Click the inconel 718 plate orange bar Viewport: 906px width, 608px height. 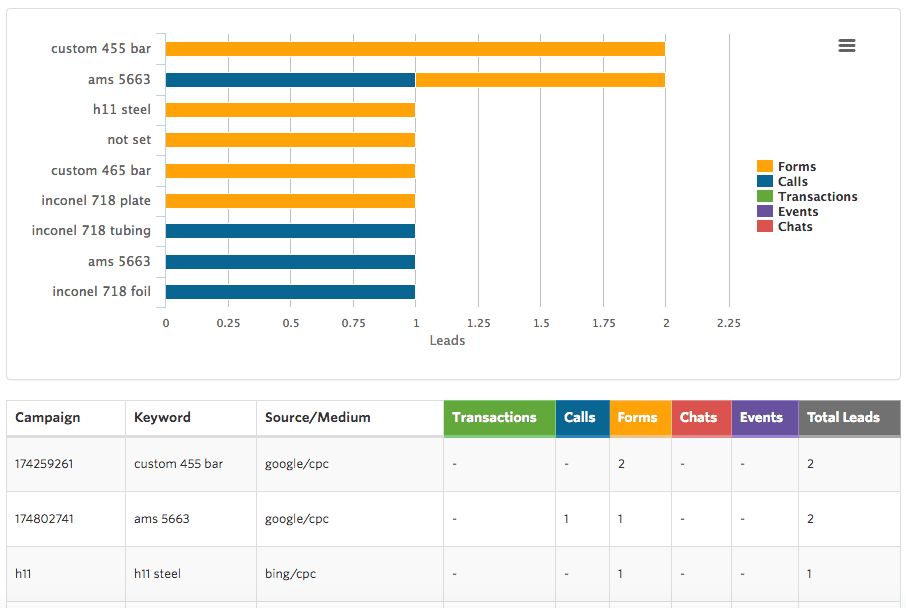(x=290, y=201)
